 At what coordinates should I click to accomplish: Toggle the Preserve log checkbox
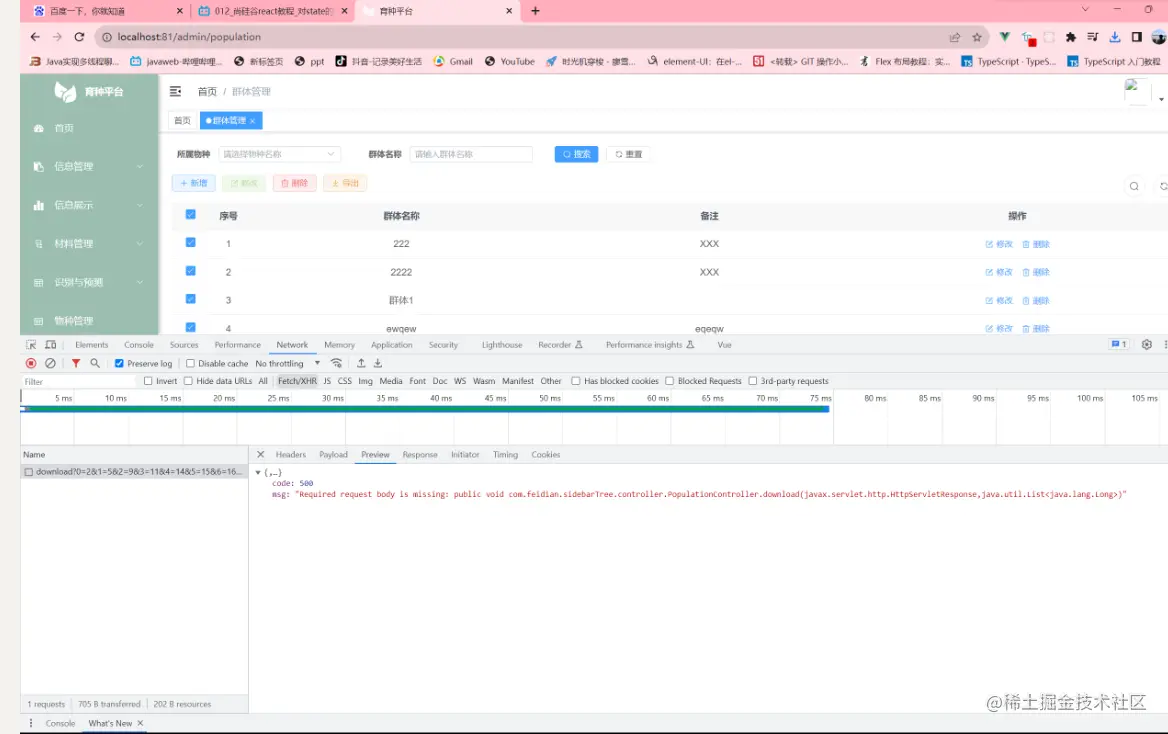click(x=119, y=364)
